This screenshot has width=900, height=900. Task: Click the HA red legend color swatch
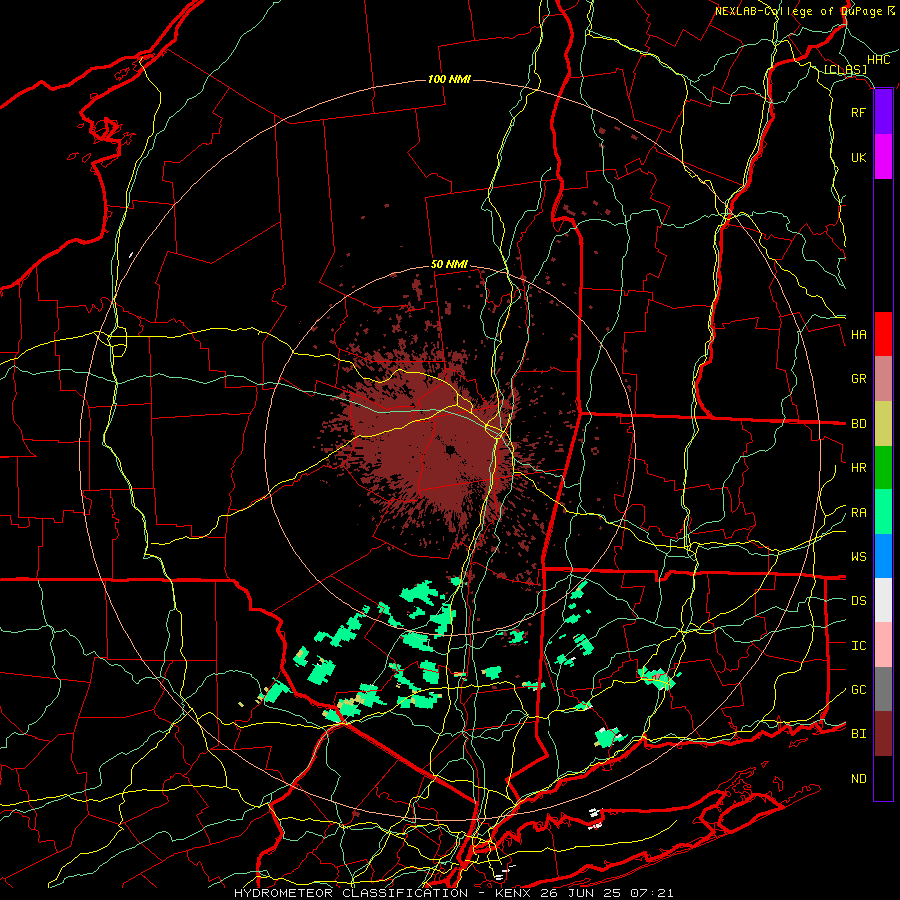(x=883, y=334)
